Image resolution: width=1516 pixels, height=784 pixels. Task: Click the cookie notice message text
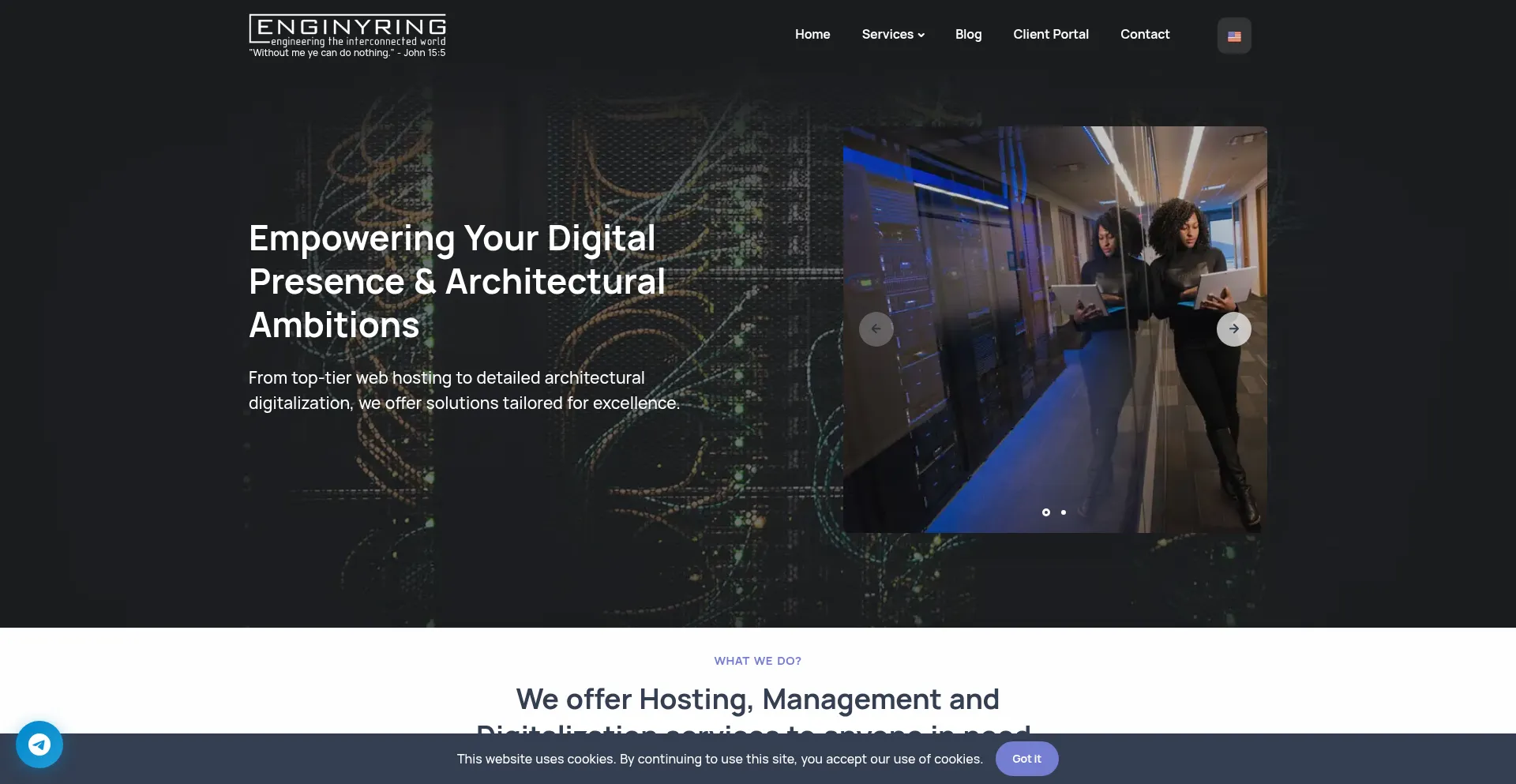pyautogui.click(x=719, y=759)
